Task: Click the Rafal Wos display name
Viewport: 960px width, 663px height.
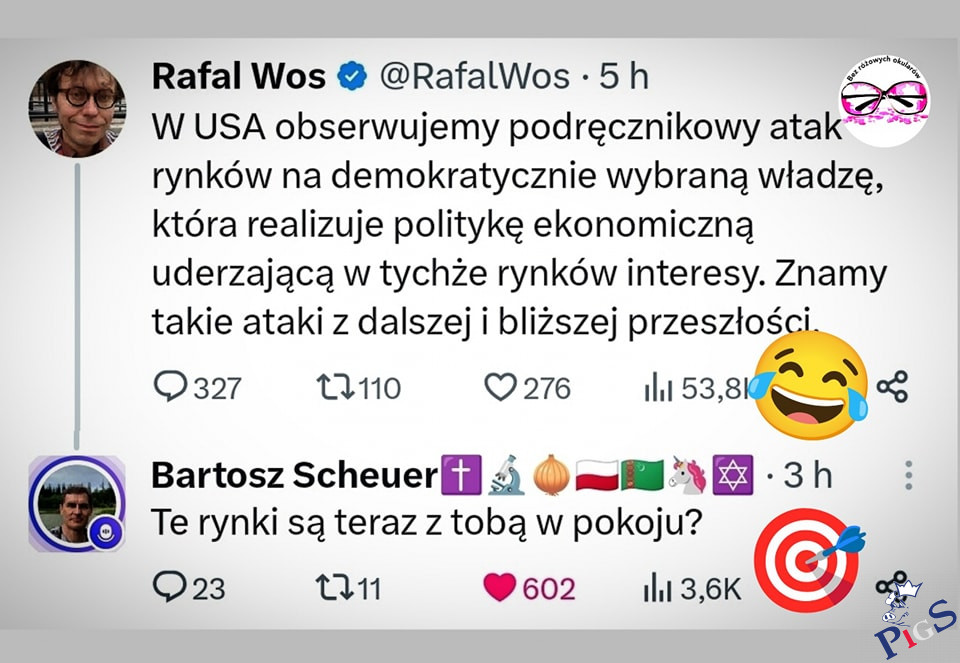Action: point(239,77)
